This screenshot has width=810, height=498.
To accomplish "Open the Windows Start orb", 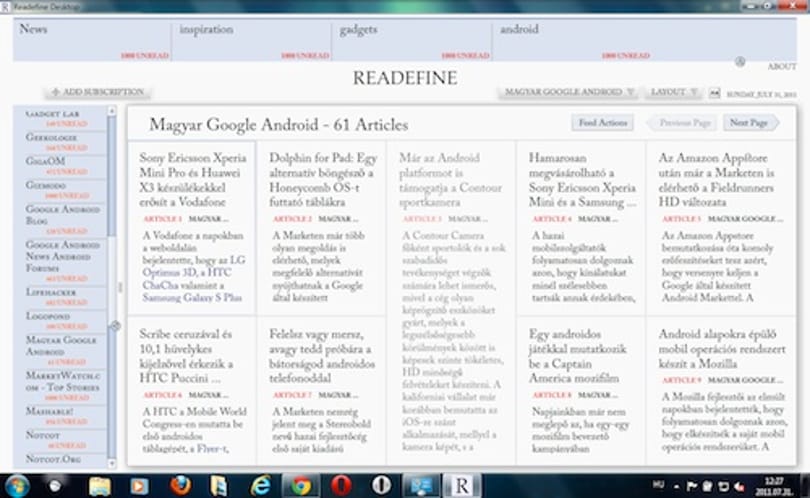I will coord(17,486).
